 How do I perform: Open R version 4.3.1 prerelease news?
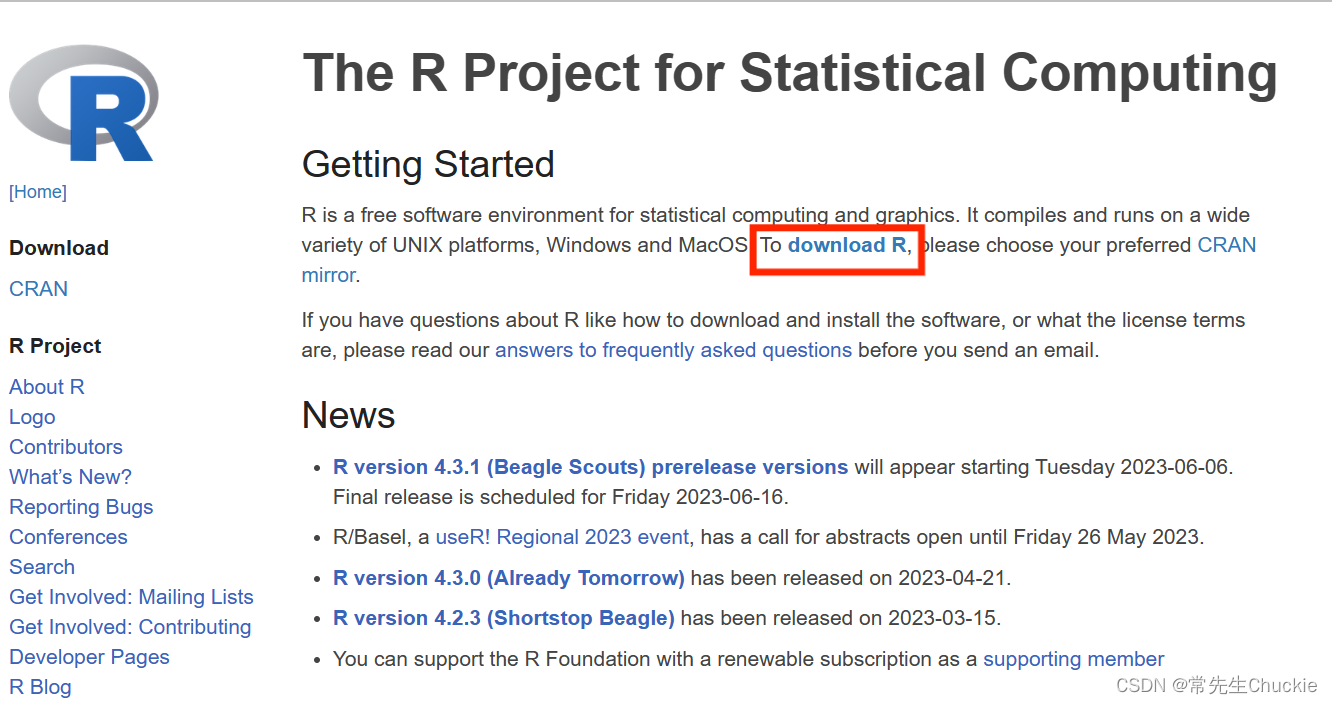590,467
